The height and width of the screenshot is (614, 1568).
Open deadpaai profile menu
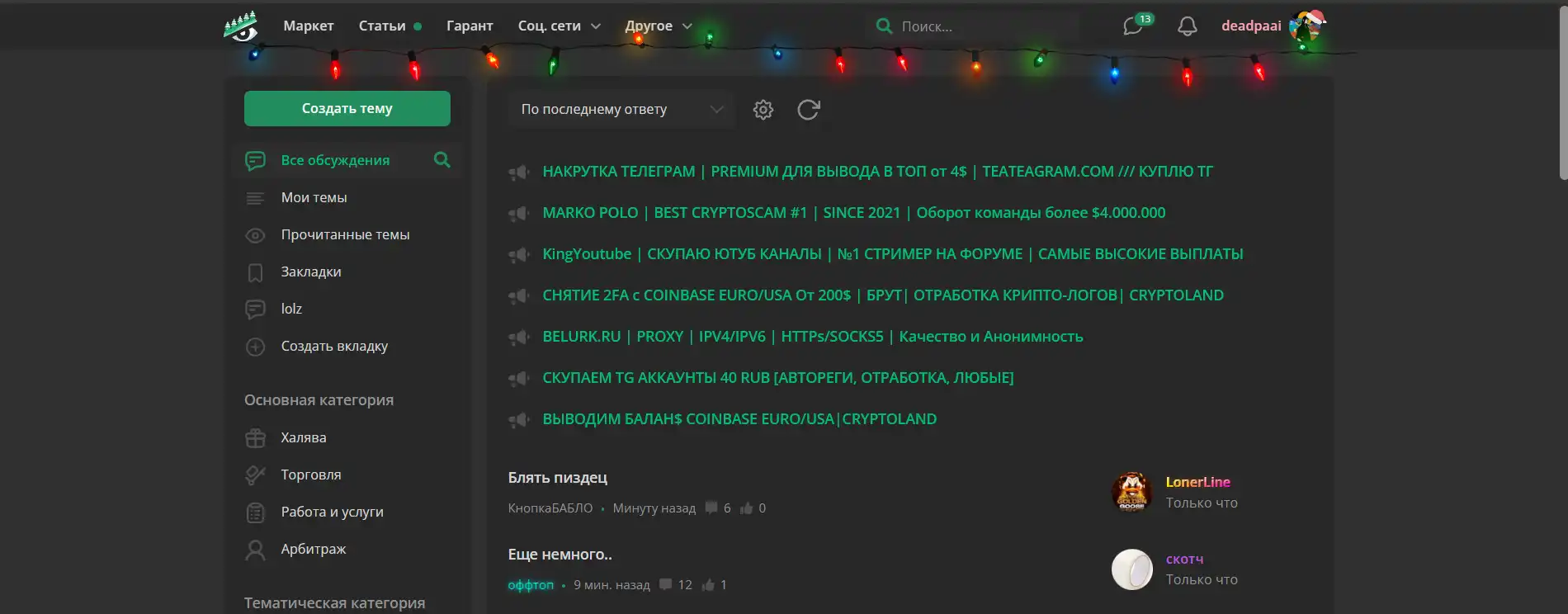pos(1251,26)
